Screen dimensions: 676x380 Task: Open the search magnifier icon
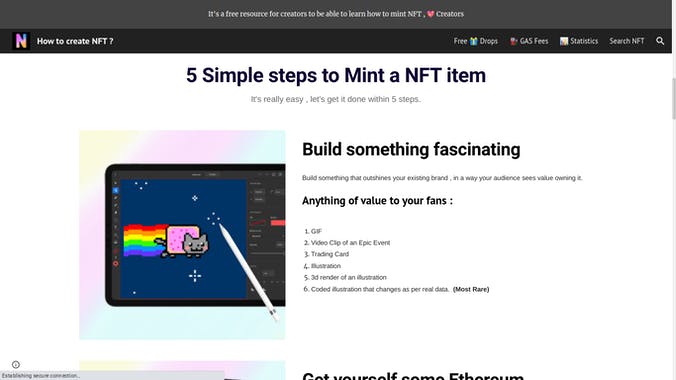(x=660, y=41)
